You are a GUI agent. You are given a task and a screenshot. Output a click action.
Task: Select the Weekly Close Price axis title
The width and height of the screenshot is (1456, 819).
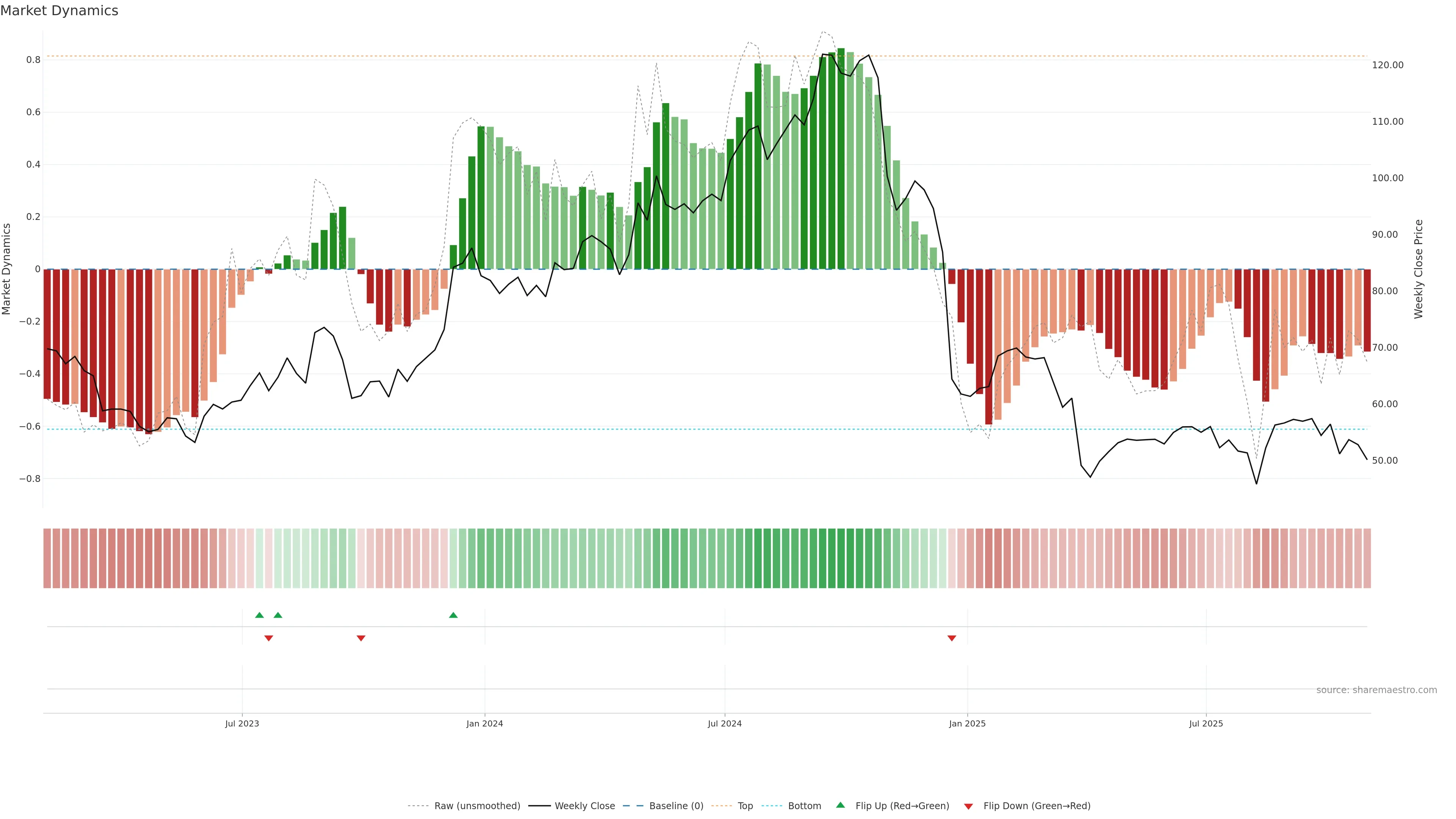[x=1419, y=269]
